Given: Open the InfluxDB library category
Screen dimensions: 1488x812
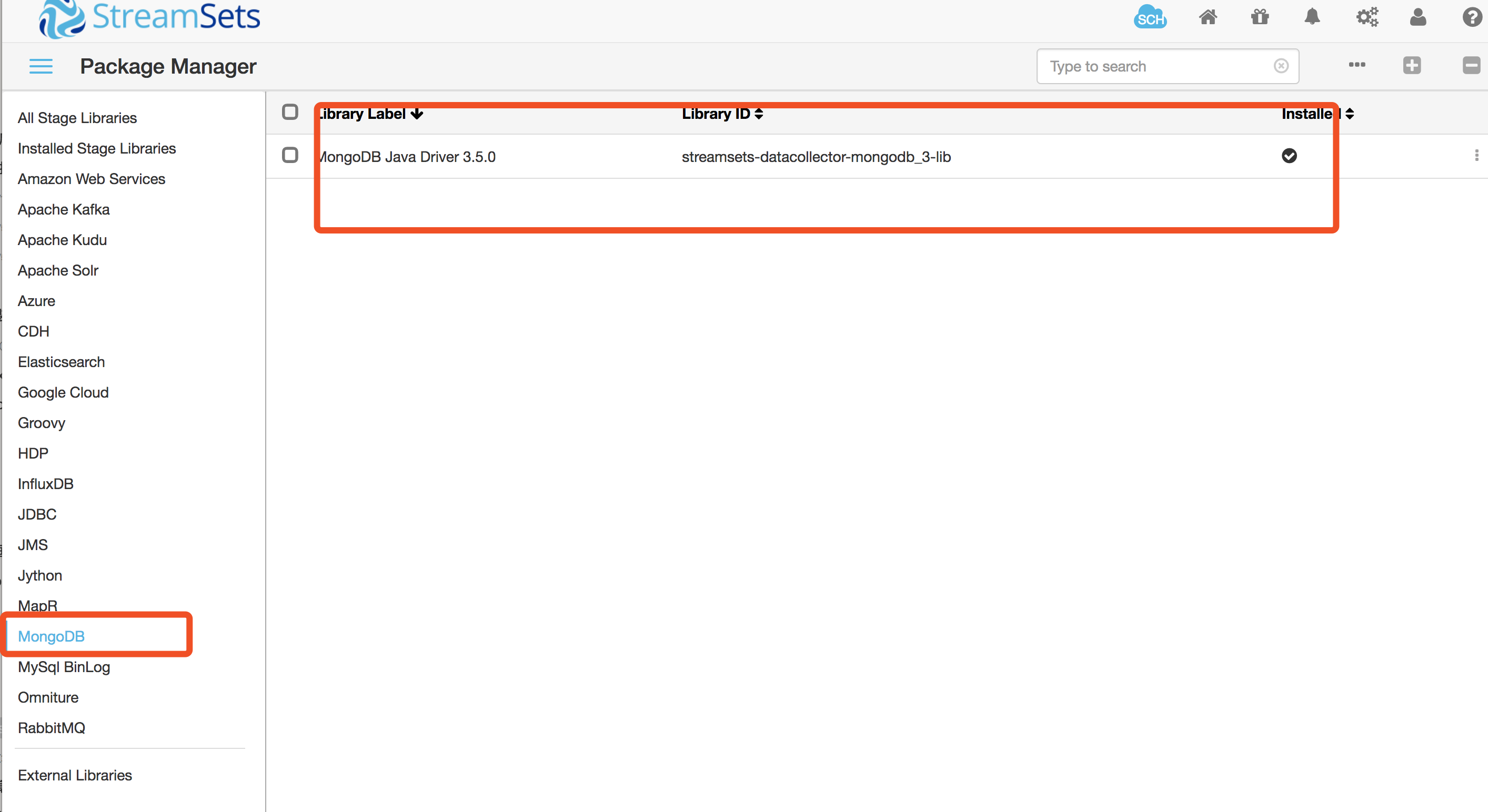Looking at the screenshot, I should [x=46, y=484].
